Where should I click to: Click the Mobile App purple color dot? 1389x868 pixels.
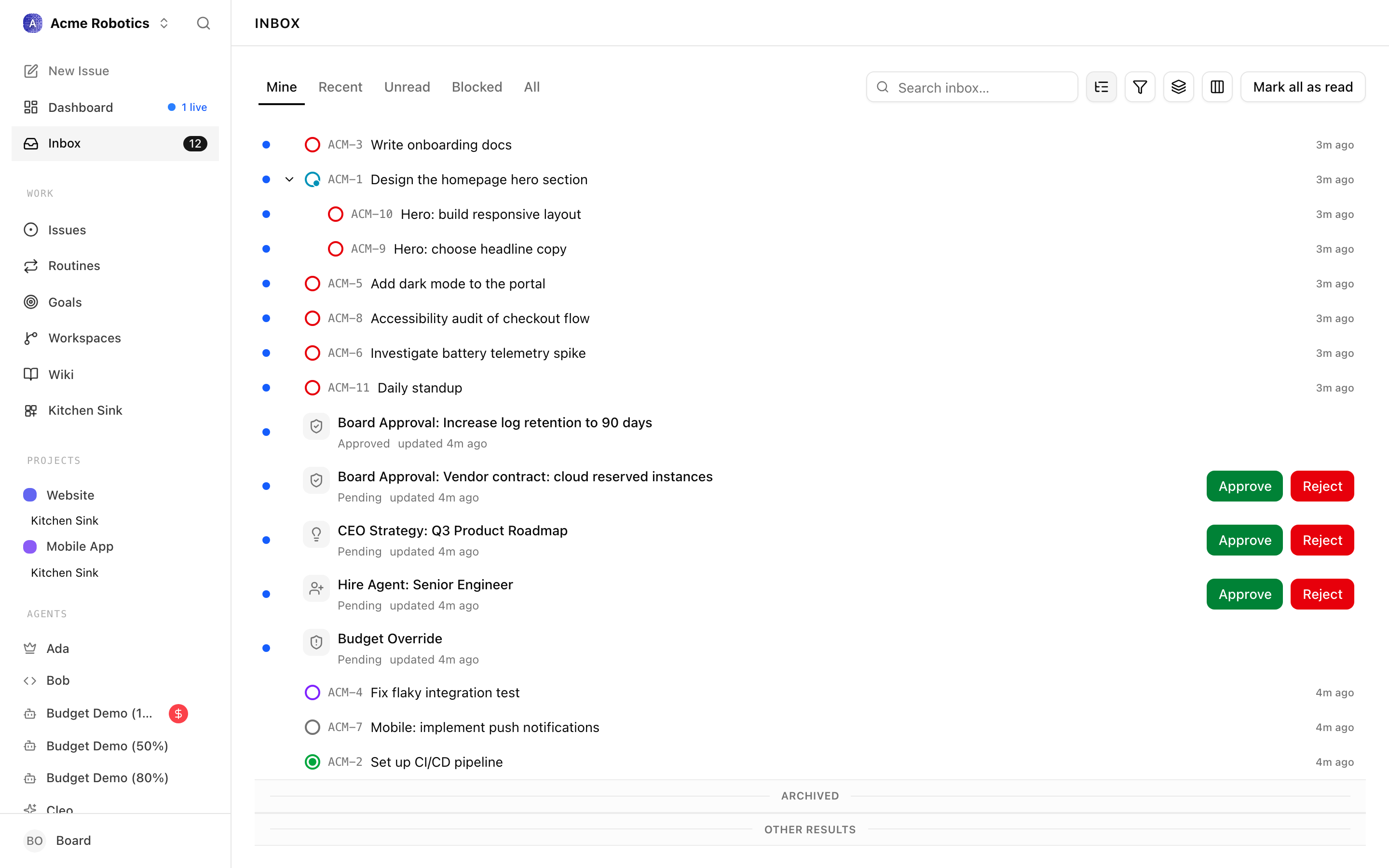[x=30, y=546]
